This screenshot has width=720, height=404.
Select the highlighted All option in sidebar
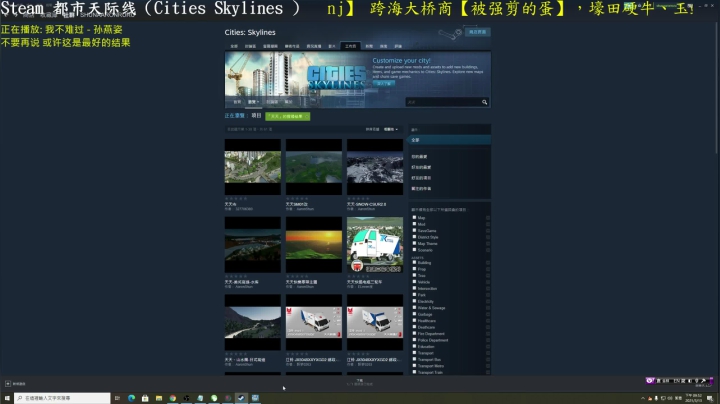450,140
